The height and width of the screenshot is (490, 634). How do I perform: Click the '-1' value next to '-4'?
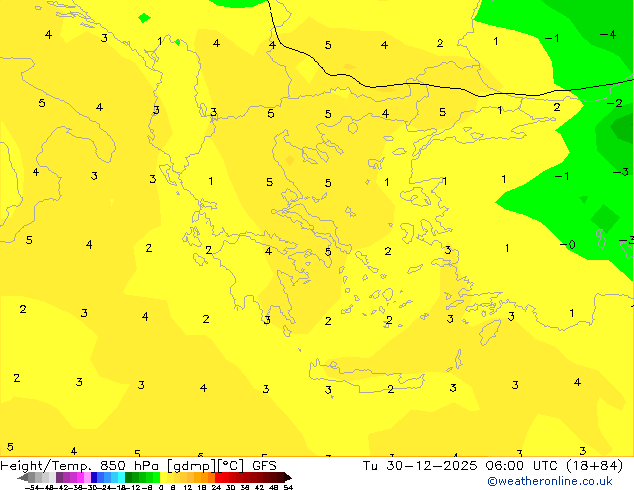552,38
